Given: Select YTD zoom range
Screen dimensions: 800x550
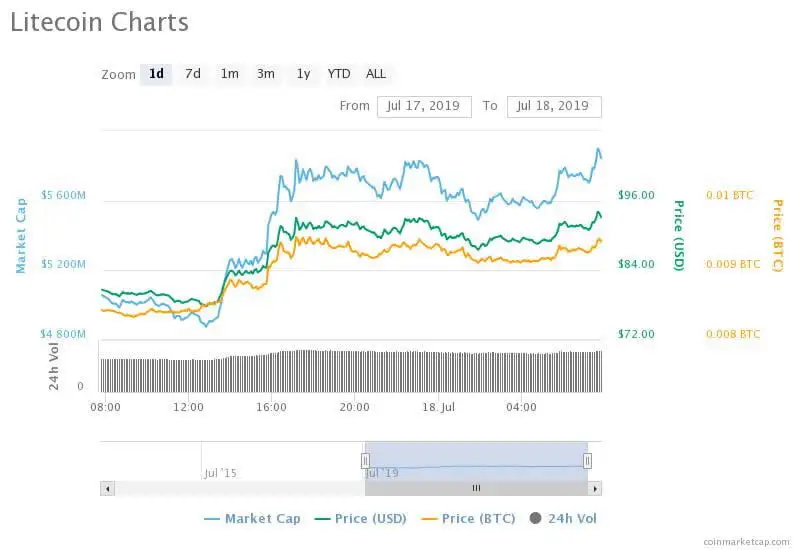Looking at the screenshot, I should pyautogui.click(x=339, y=74).
